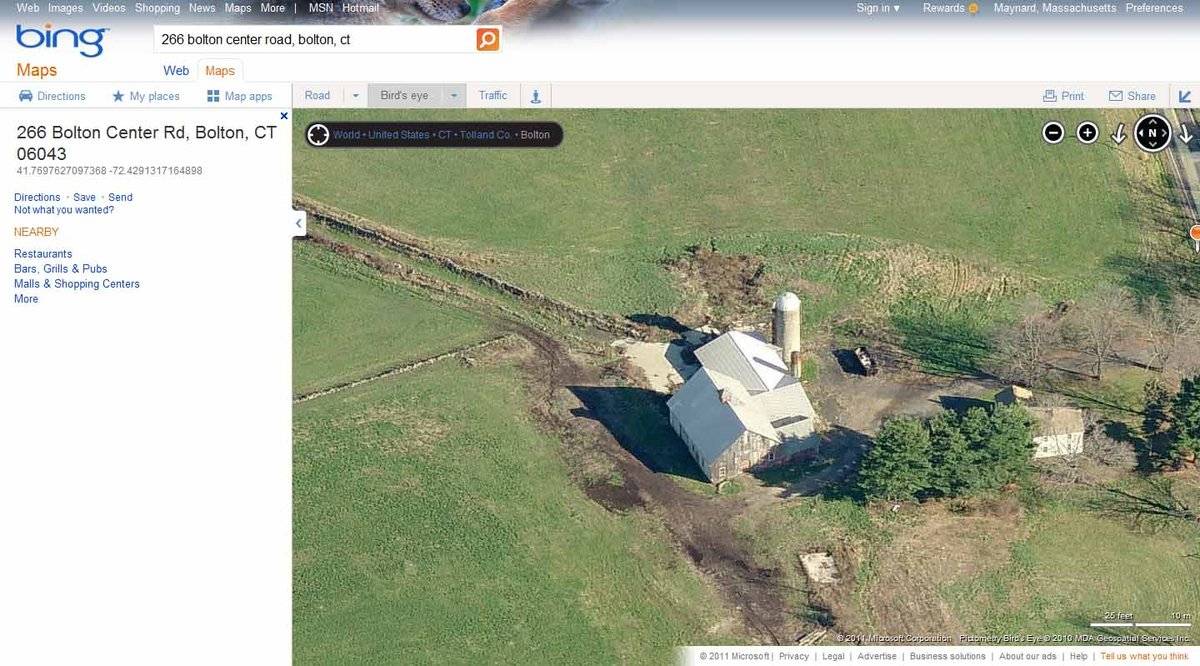Open My places

coord(146,95)
